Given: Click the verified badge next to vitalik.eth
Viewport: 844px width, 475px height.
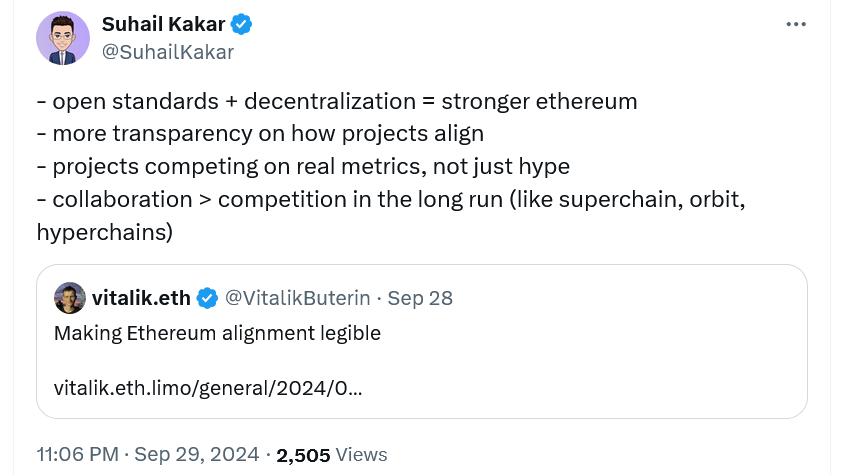Looking at the screenshot, I should point(207,298).
